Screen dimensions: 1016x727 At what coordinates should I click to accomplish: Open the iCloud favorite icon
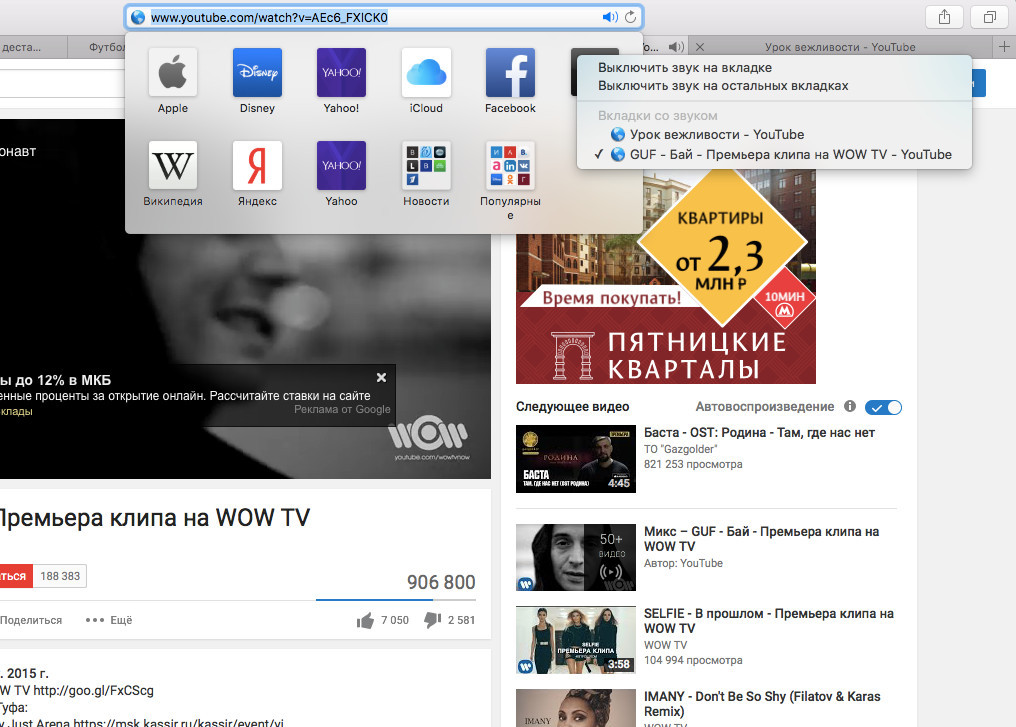point(425,73)
